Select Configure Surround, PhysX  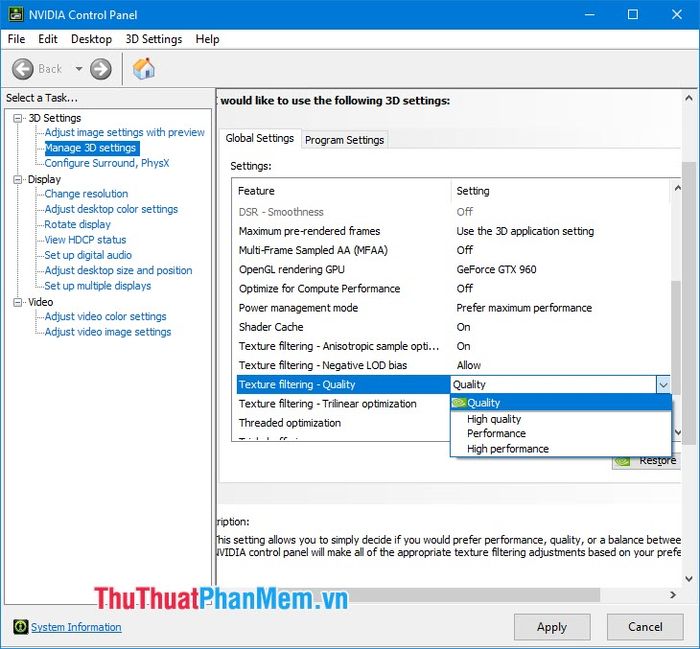click(107, 163)
